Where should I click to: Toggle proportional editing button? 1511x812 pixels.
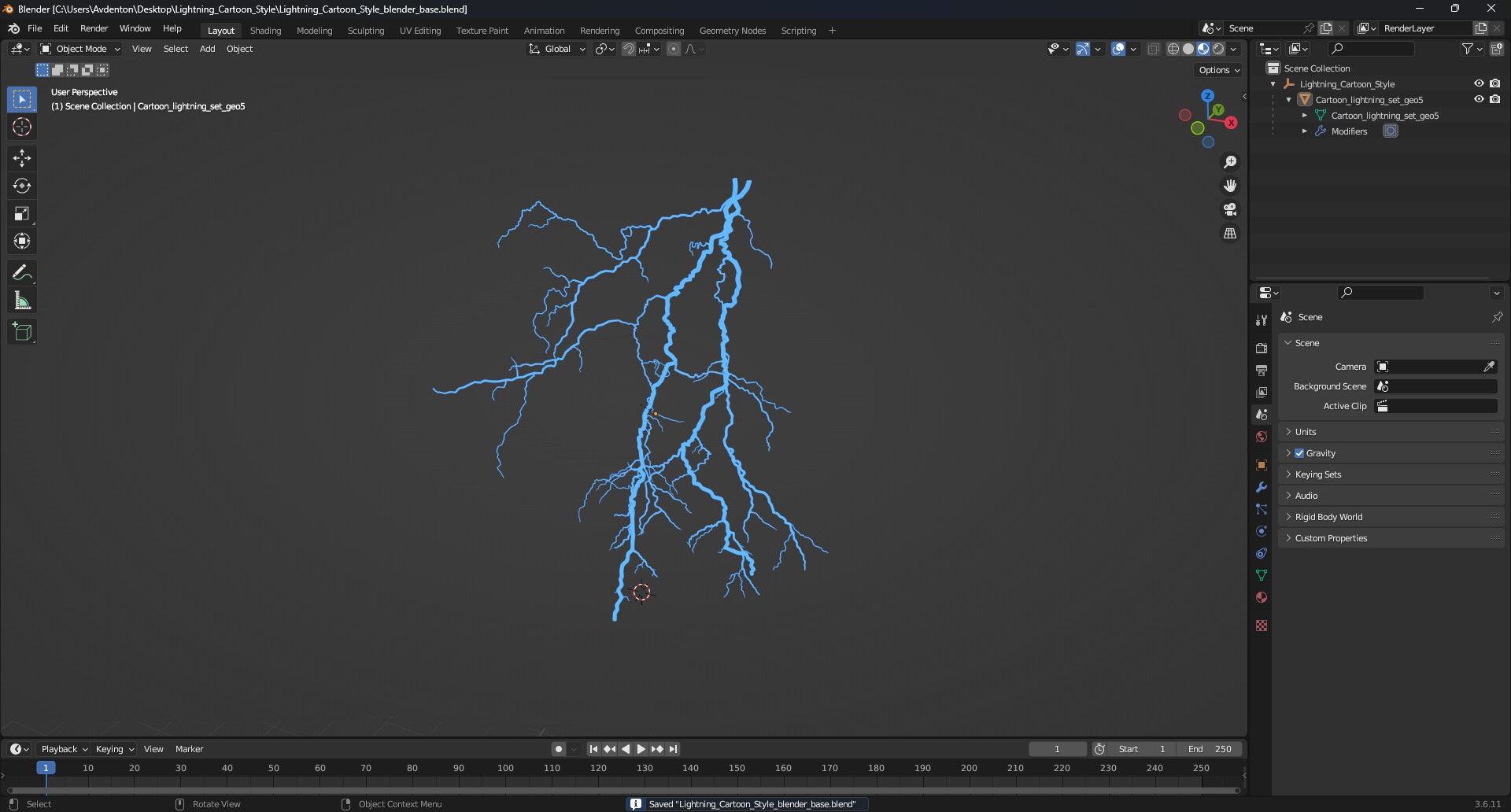[x=674, y=49]
